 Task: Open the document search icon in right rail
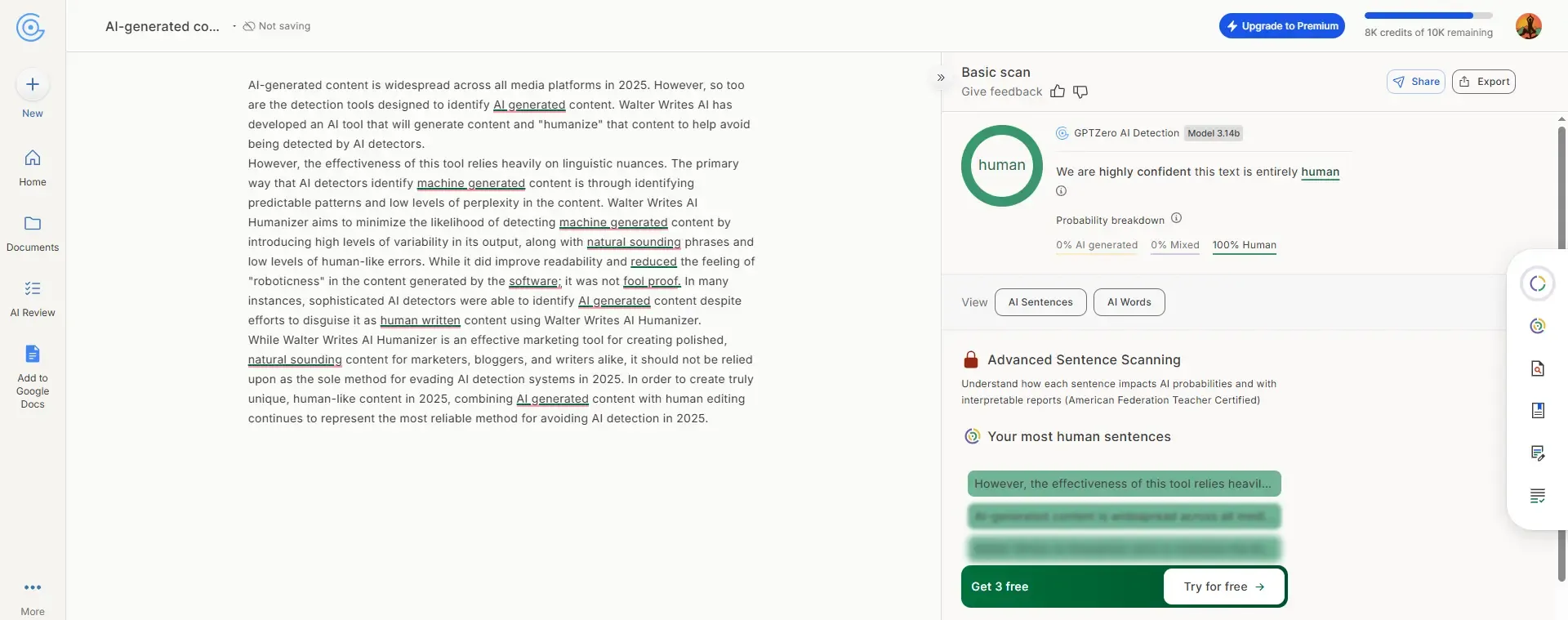click(1538, 368)
